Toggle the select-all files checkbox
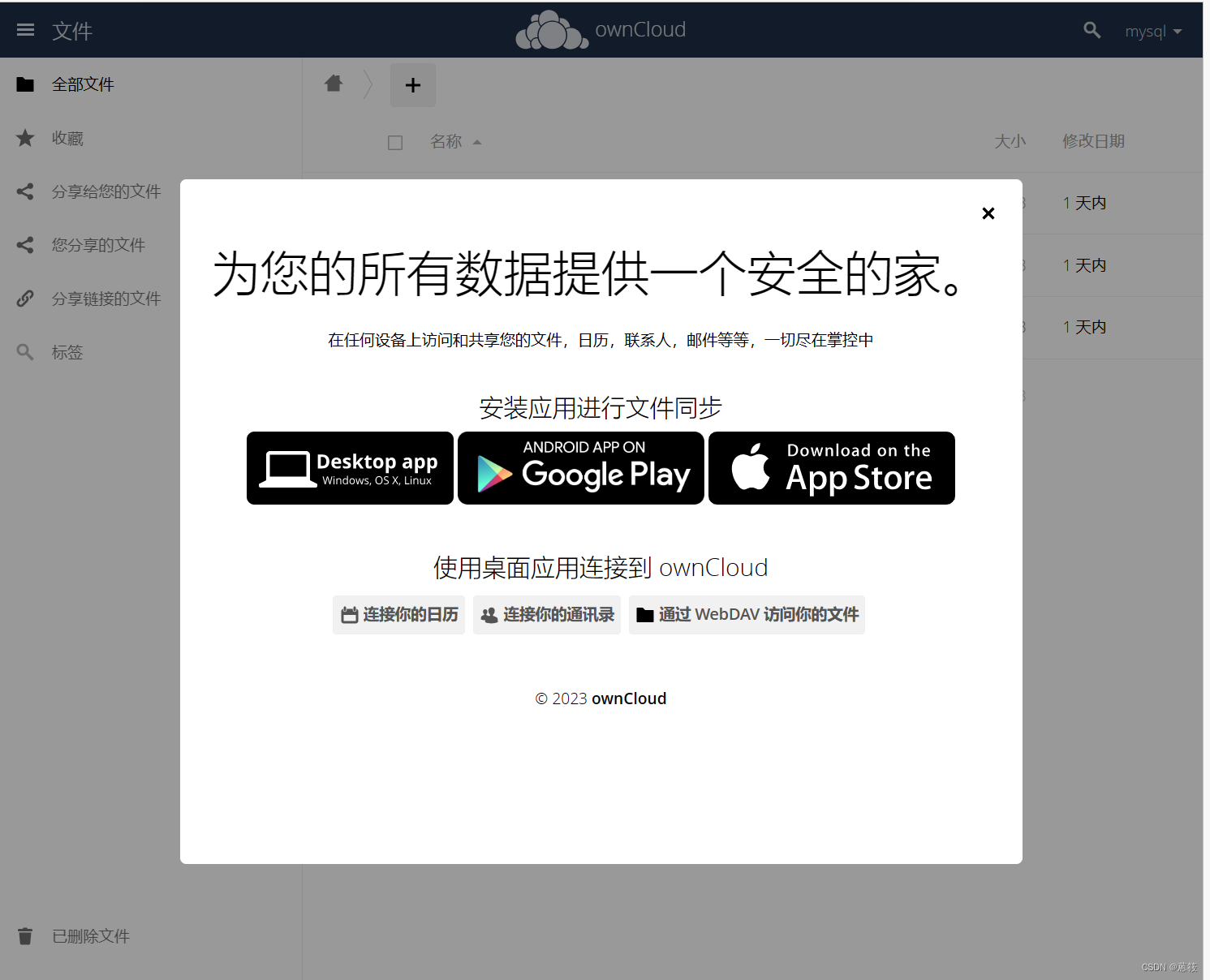The image size is (1210, 980). coord(395,142)
